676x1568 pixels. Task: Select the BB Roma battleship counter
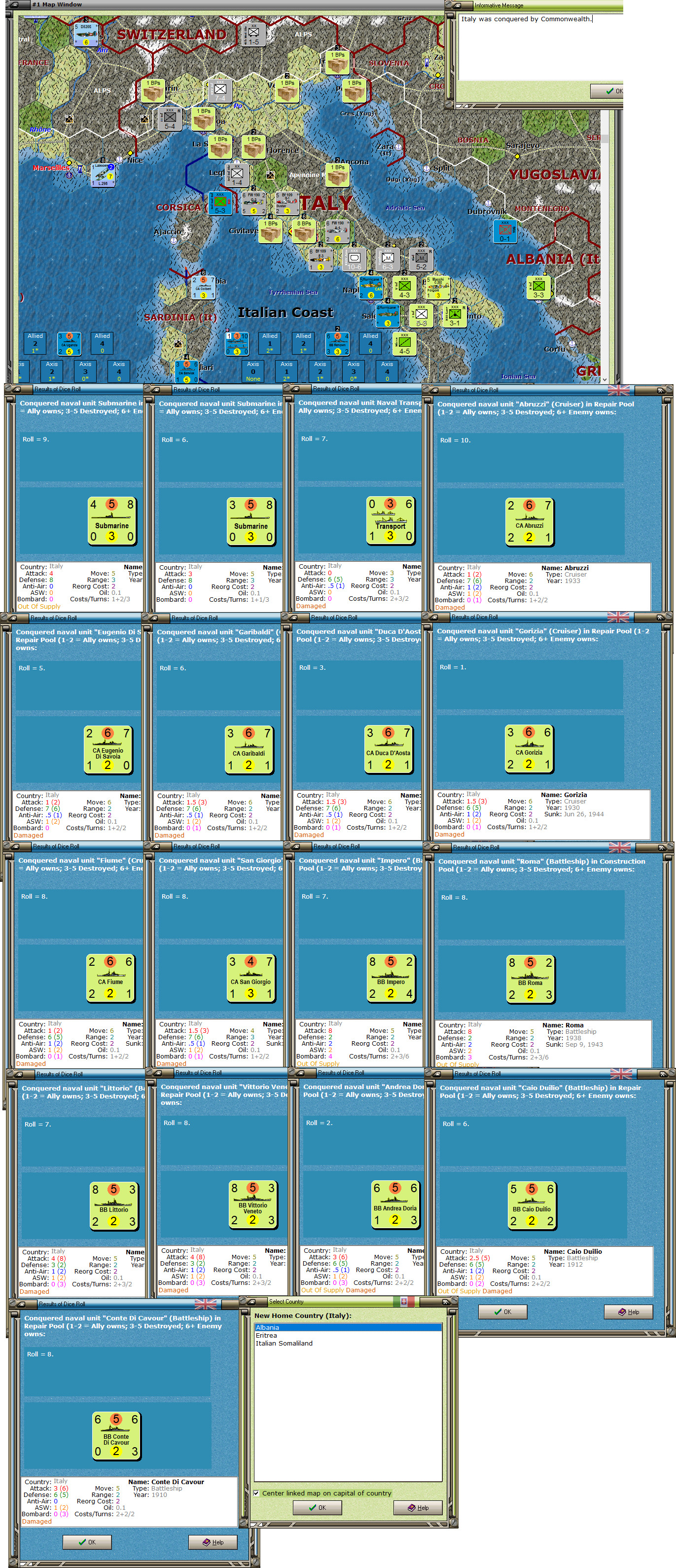(530, 980)
